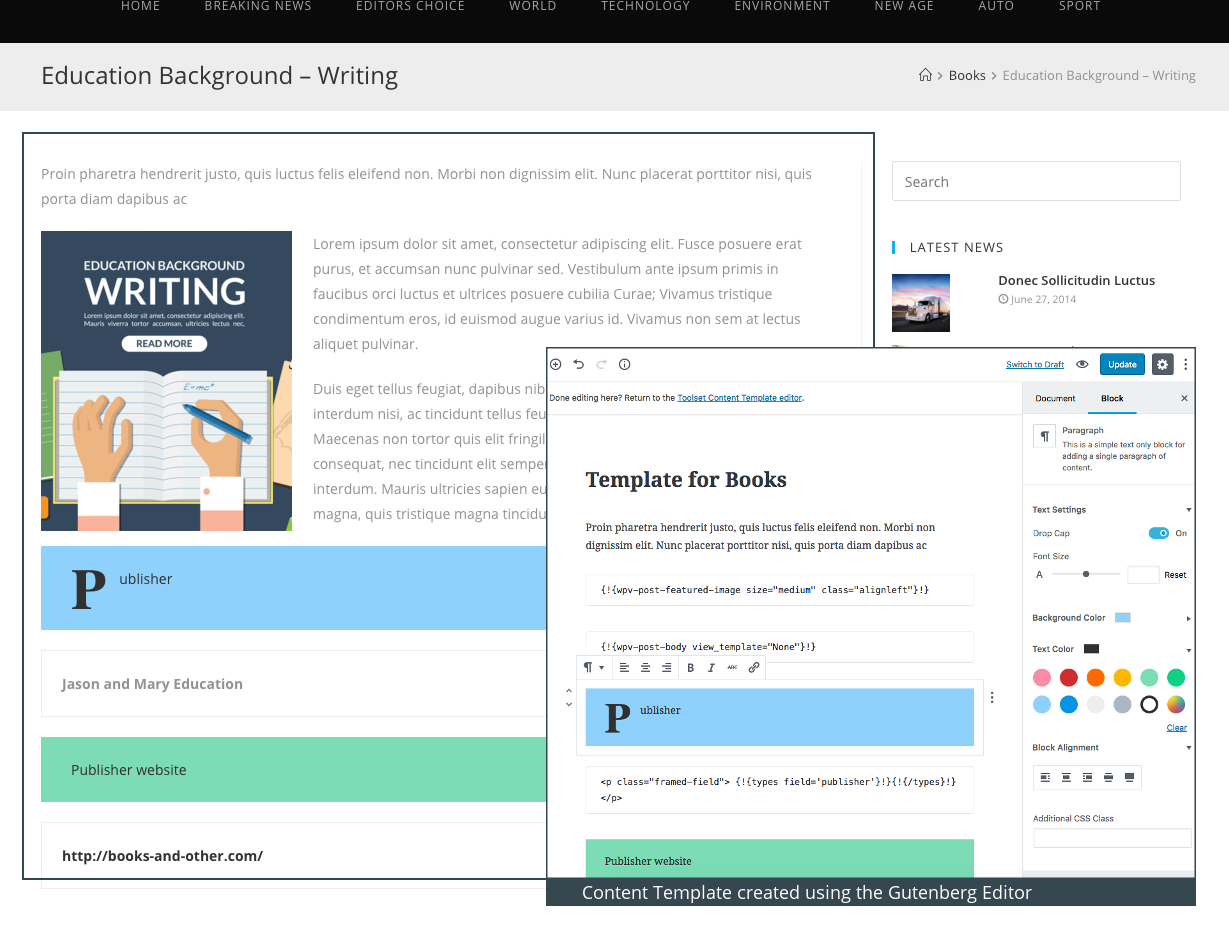Open the NEW AGE menu item

pyautogui.click(x=904, y=6)
